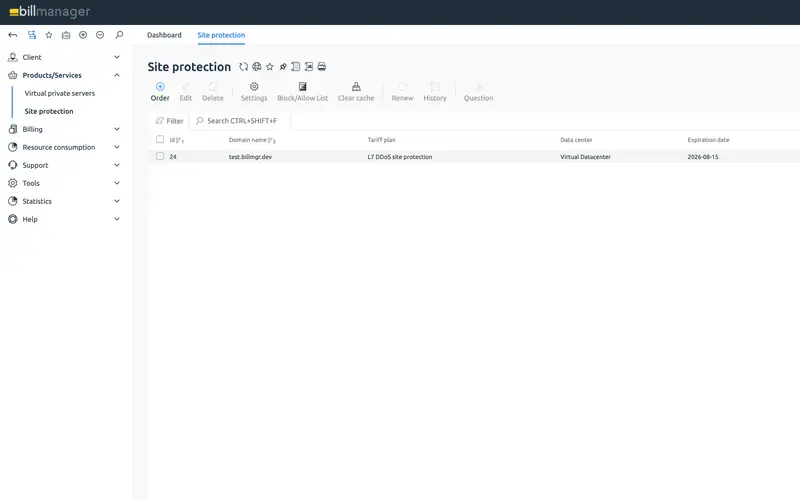Click the Virtual Datacenter cell

tap(585, 157)
